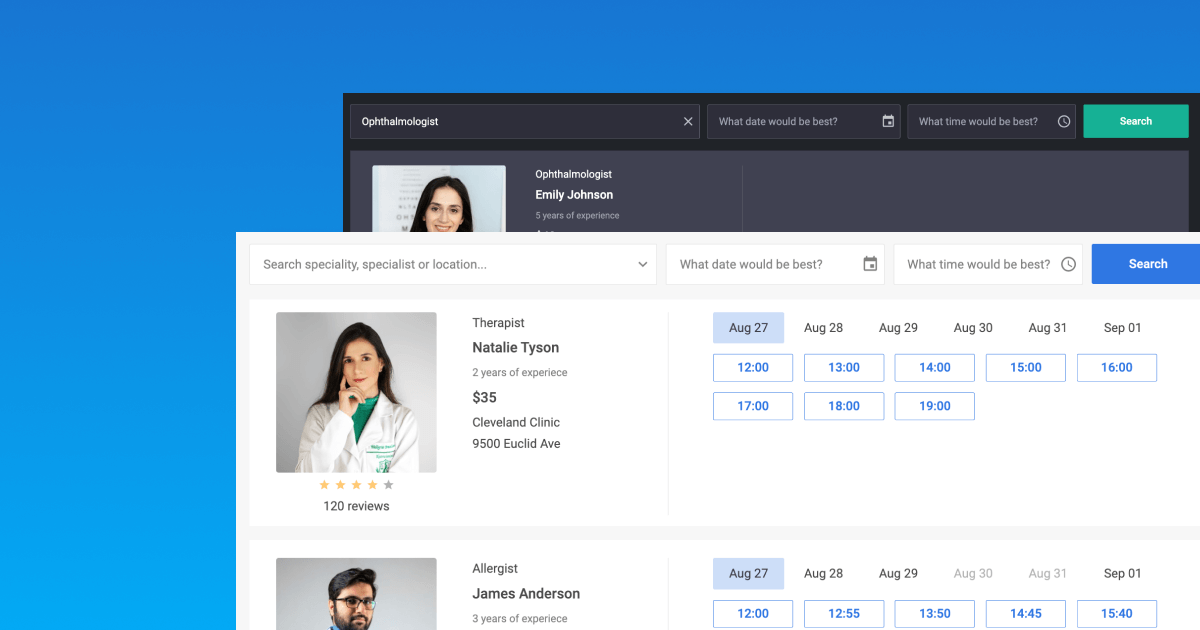Click the clock icon in the dark time field
The image size is (1200, 630).
tap(1062, 121)
